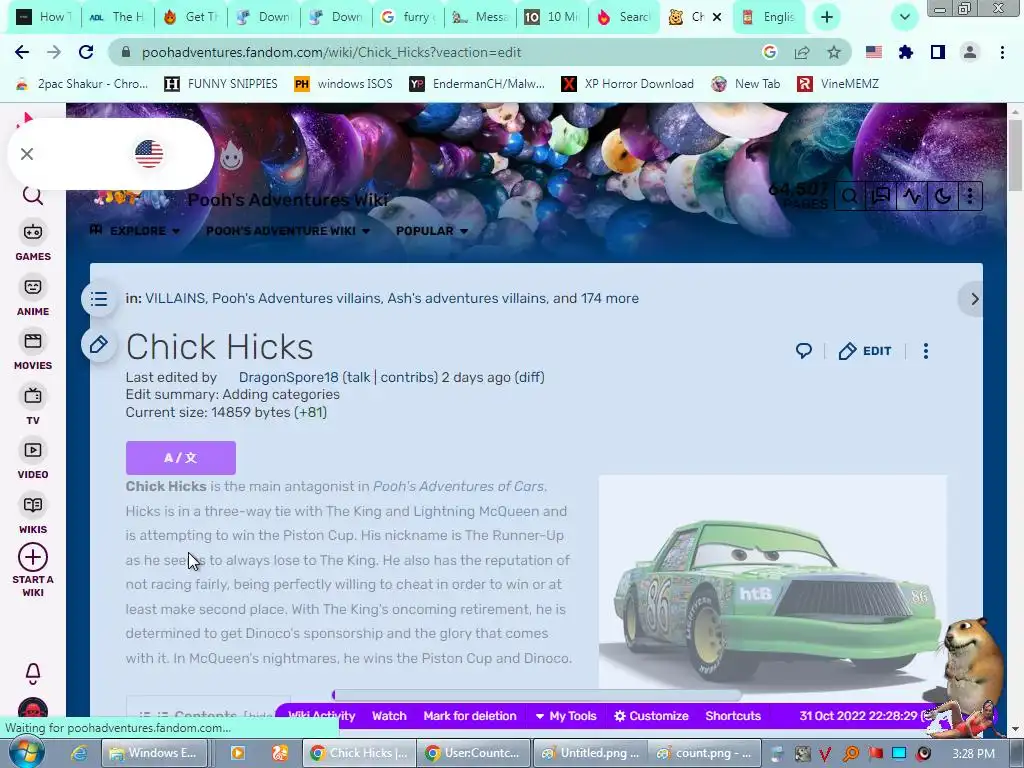The height and width of the screenshot is (768, 1024).
Task: Expand the POPULAR dropdown menu
Action: click(x=432, y=231)
